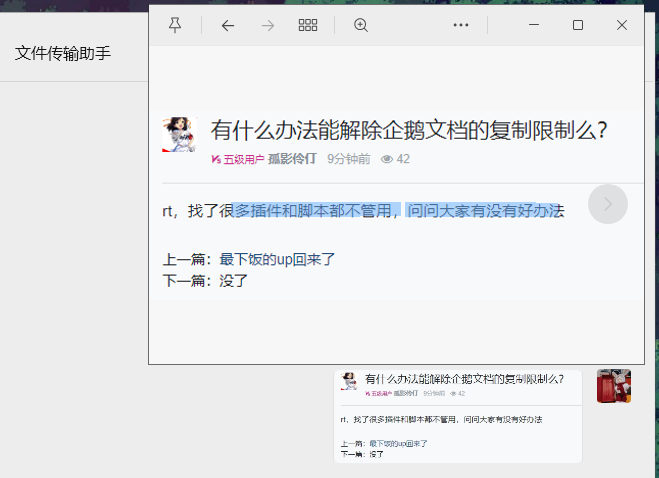The height and width of the screenshot is (478, 659).
Task: Open the sent image message in the chat
Action: (x=458, y=416)
